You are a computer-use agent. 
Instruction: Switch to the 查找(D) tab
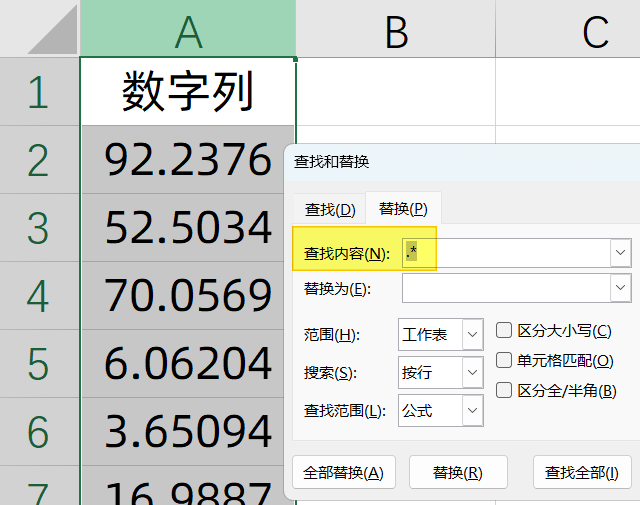pos(330,210)
